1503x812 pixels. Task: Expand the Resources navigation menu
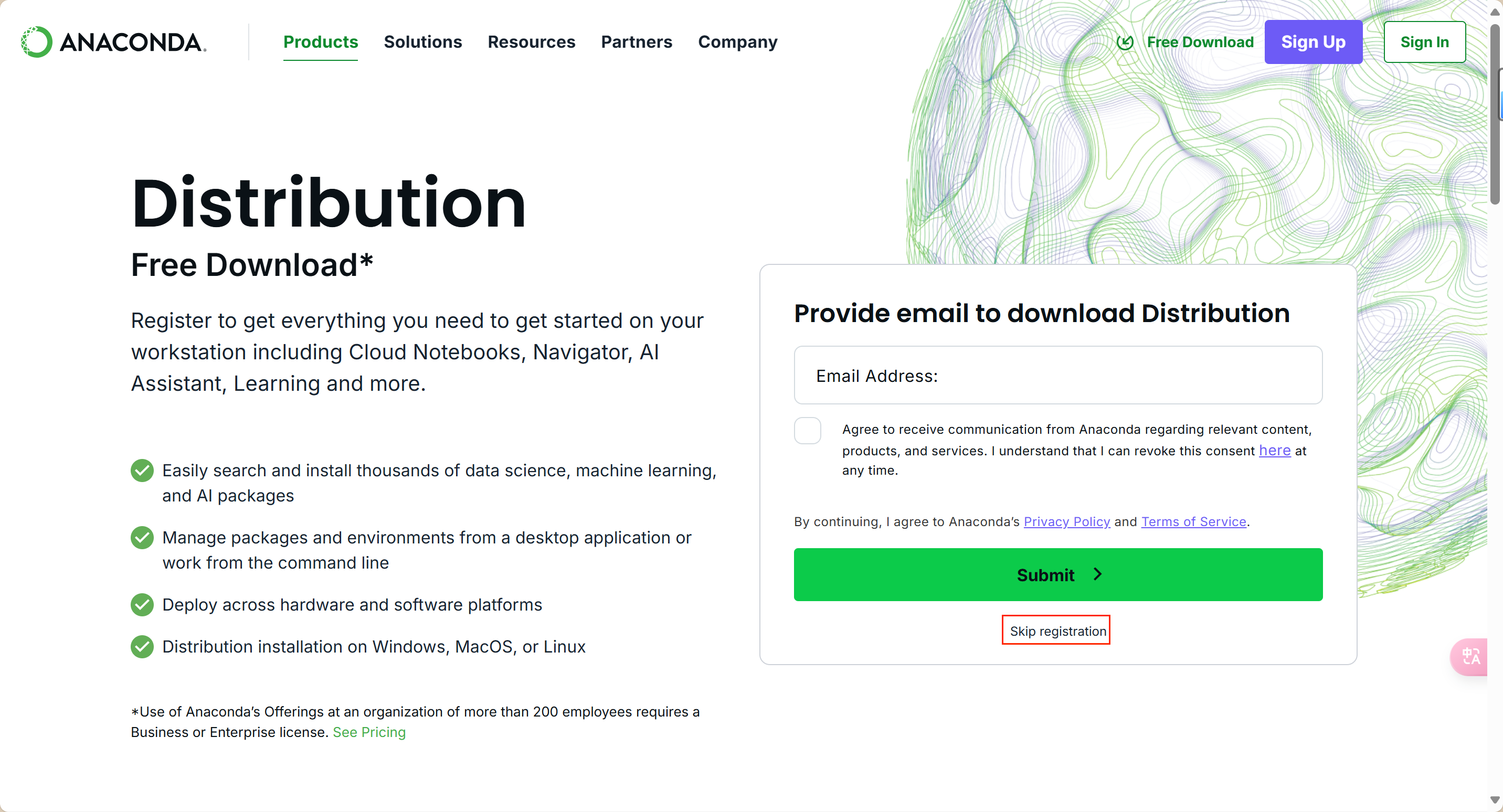531,42
